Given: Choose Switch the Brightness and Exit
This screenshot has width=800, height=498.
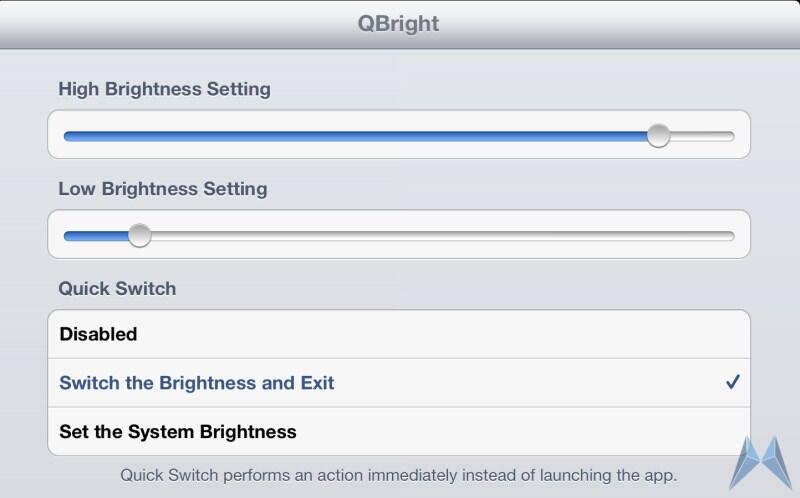Looking at the screenshot, I should [x=399, y=383].
